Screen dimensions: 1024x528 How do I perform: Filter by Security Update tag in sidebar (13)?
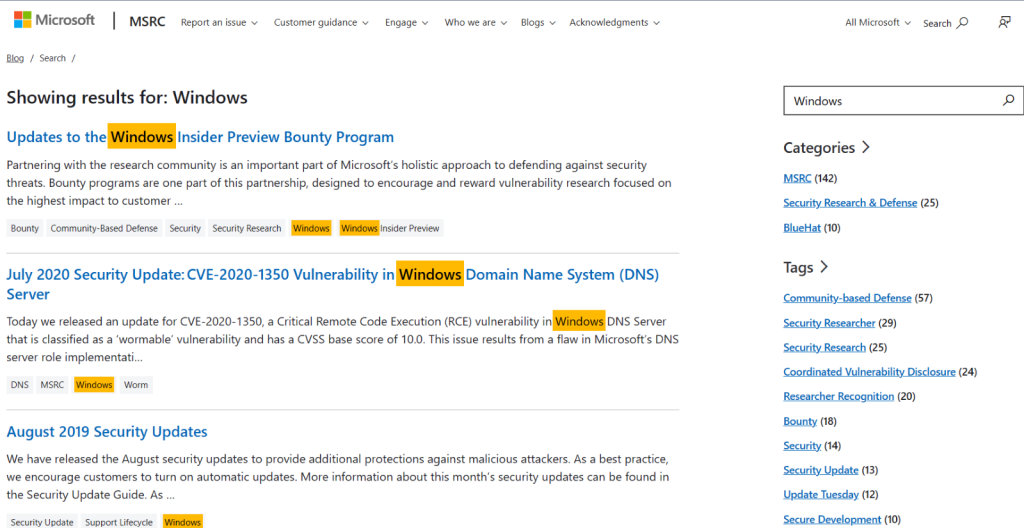pyautogui.click(x=821, y=470)
